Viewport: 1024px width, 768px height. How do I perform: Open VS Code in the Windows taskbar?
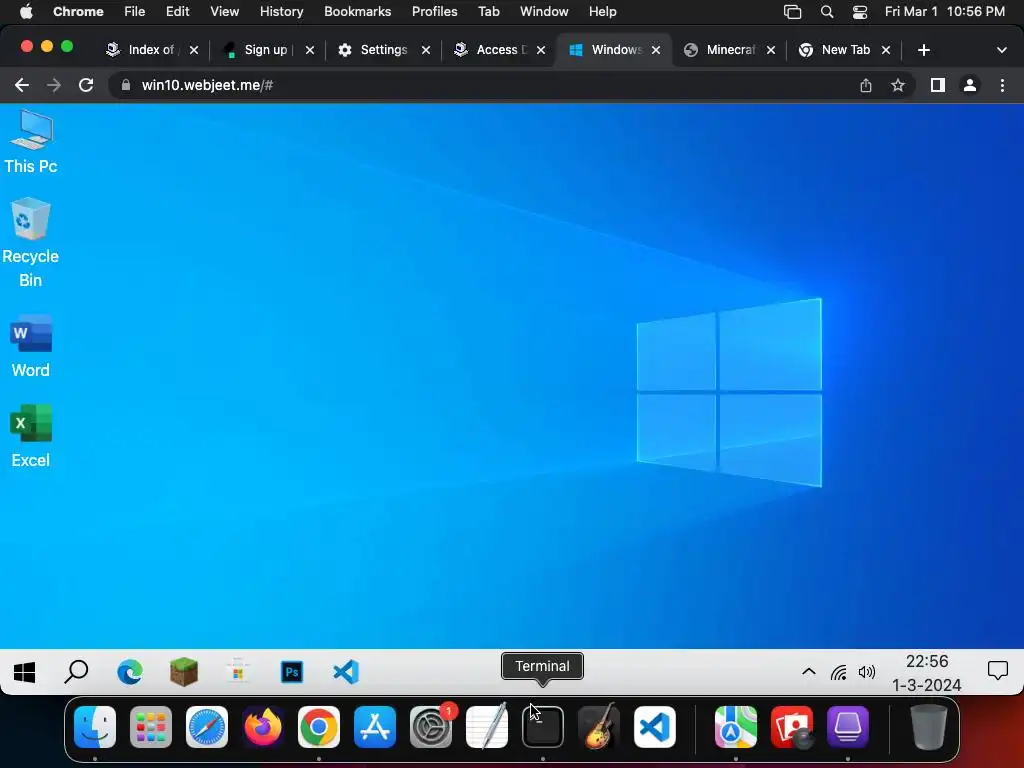point(346,672)
